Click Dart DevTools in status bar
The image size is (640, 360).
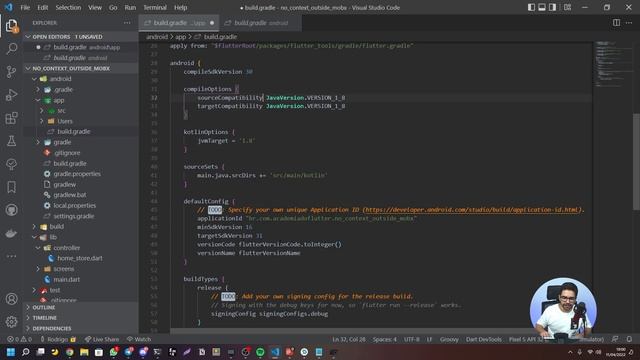pos(484,339)
